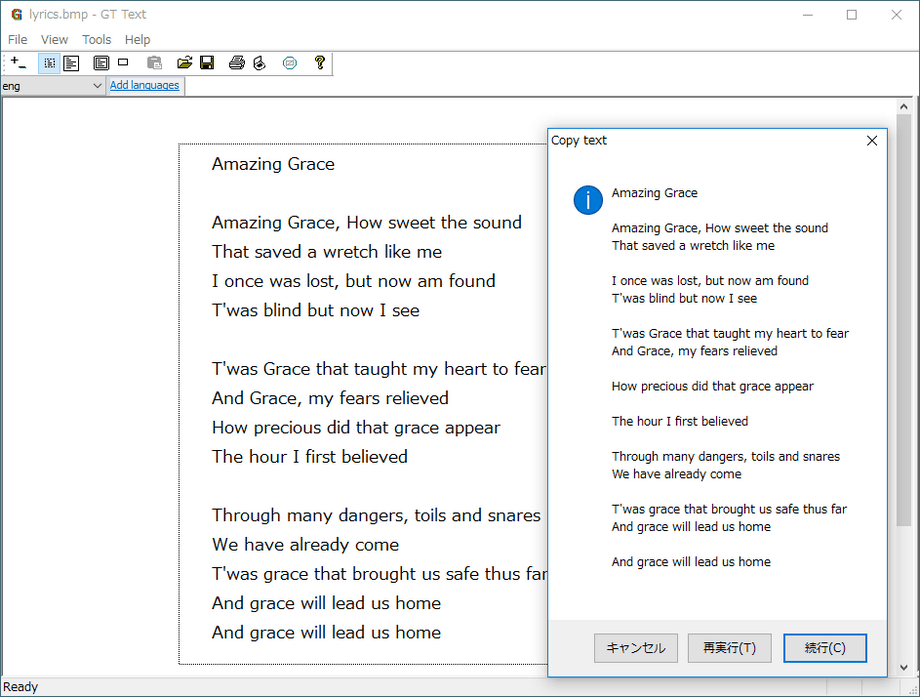Screen dimensions: 920x697
Task: Click the grayed-out paste image icon
Action: tap(154, 63)
